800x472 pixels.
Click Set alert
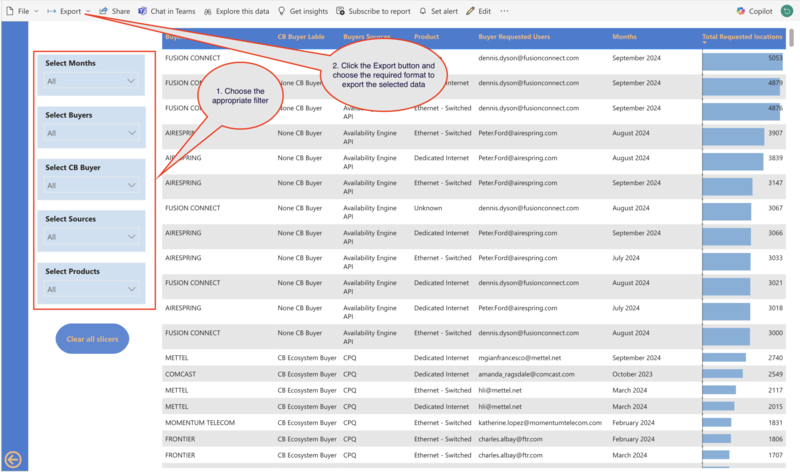click(x=438, y=11)
